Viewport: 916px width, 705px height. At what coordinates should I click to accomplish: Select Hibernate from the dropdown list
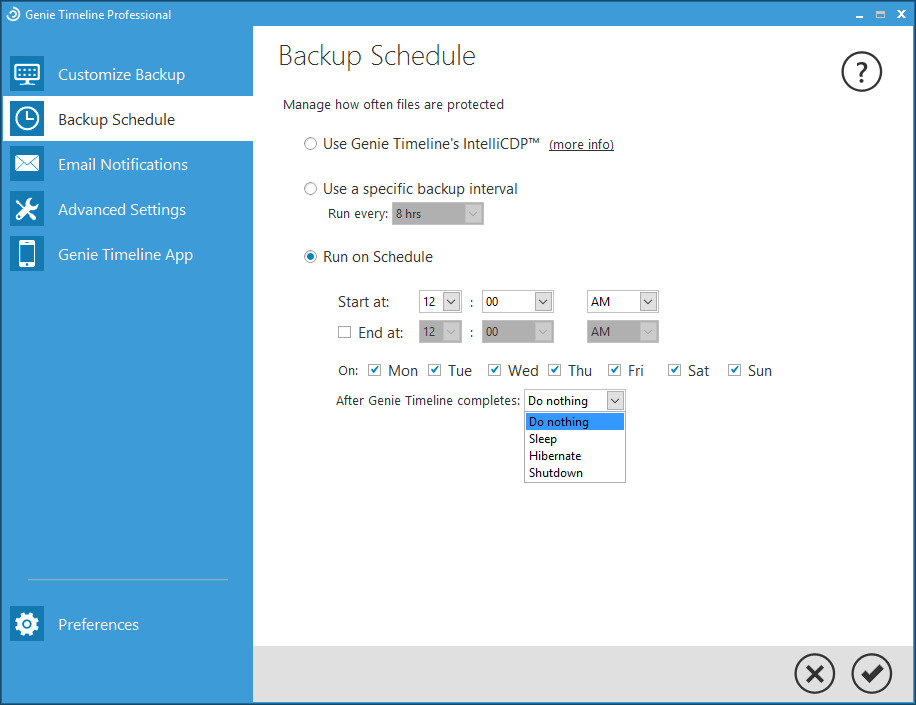(x=555, y=456)
